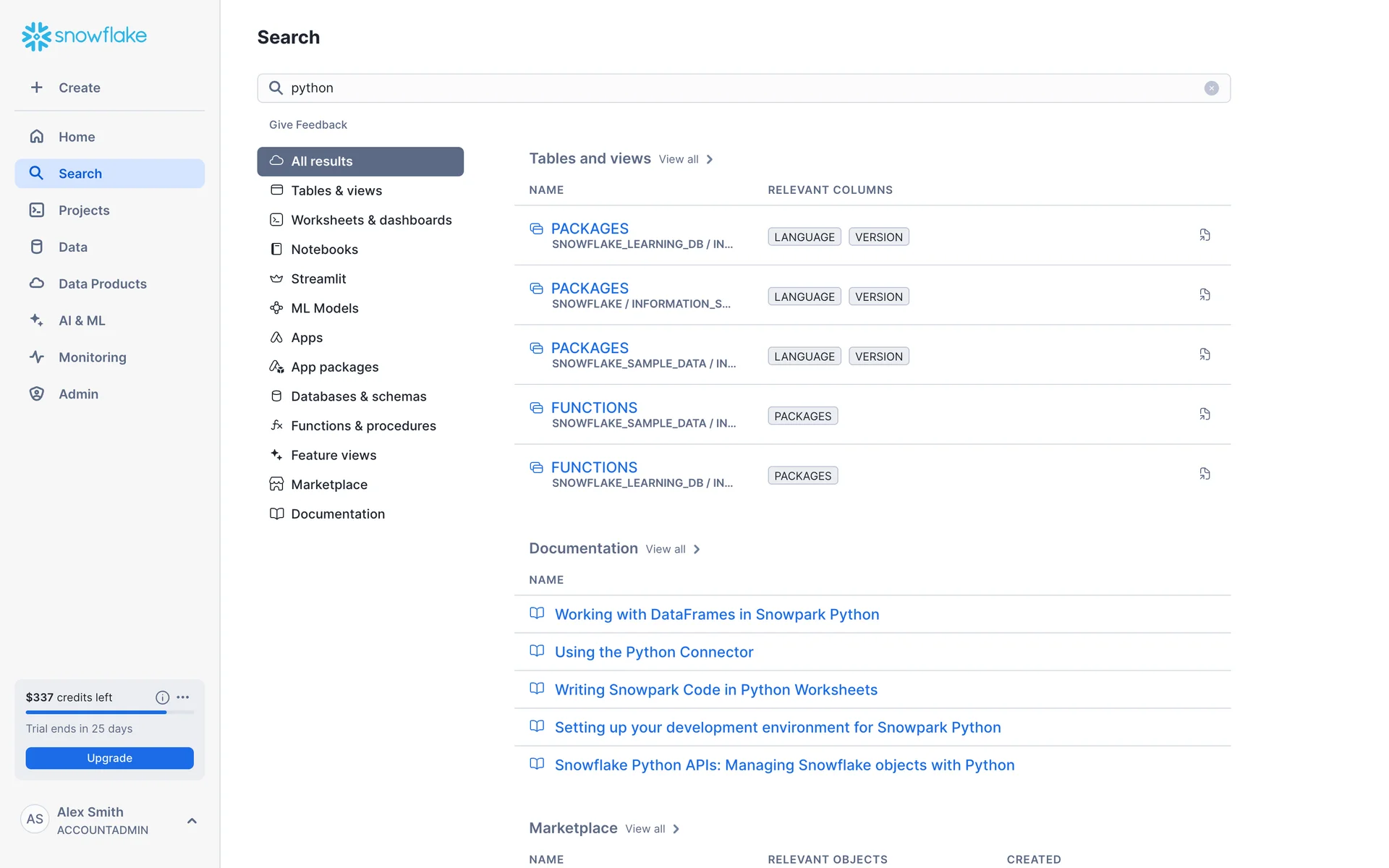Open the credits more options ellipsis

click(183, 697)
